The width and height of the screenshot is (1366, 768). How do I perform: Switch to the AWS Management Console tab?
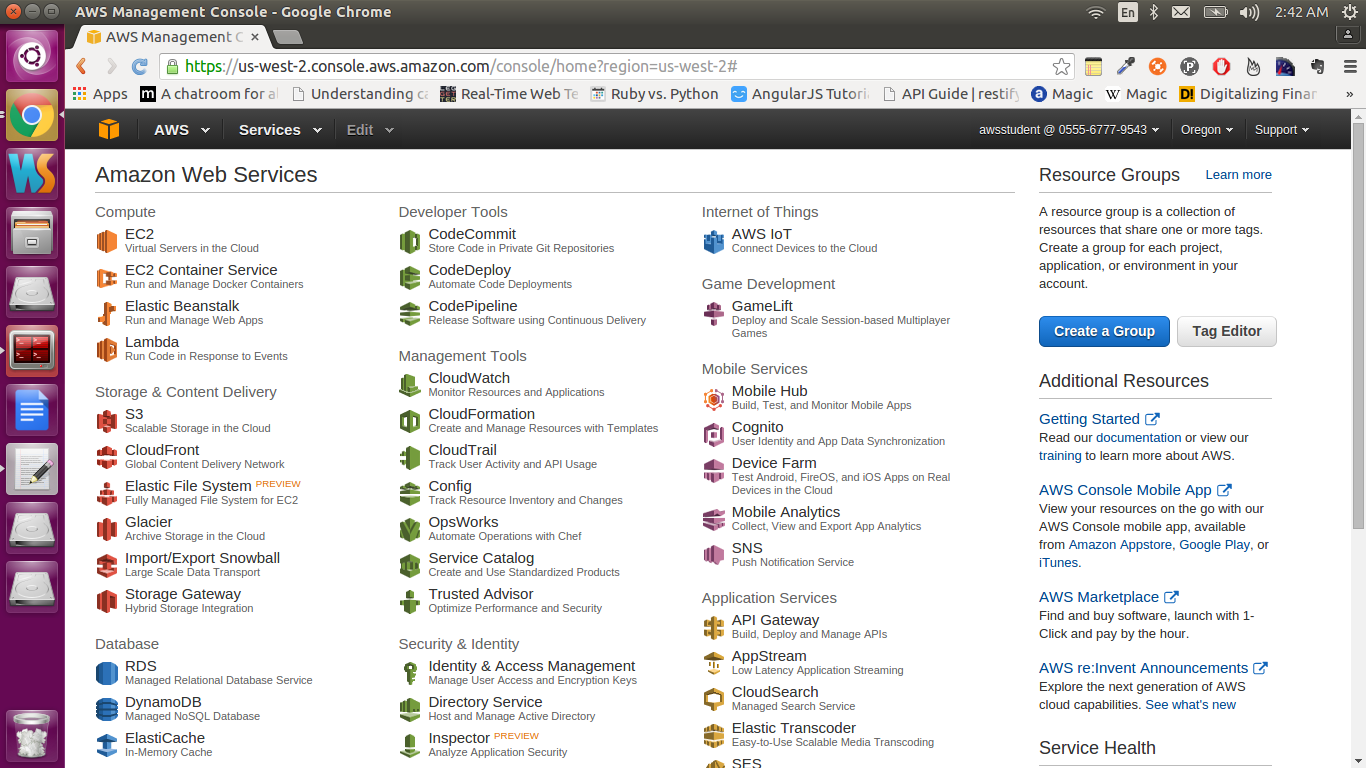tap(170, 35)
